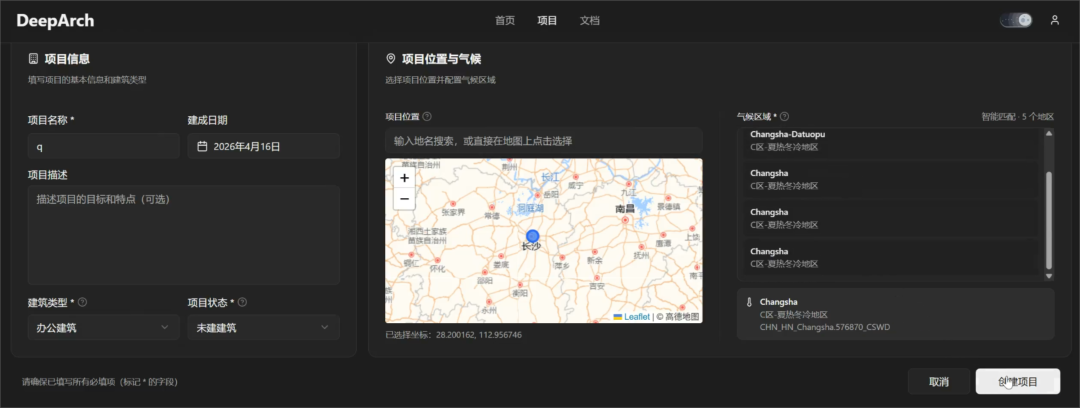Viewport: 1080px width, 408px height.
Task: Open the user account icon
Action: pyautogui.click(x=1055, y=20)
